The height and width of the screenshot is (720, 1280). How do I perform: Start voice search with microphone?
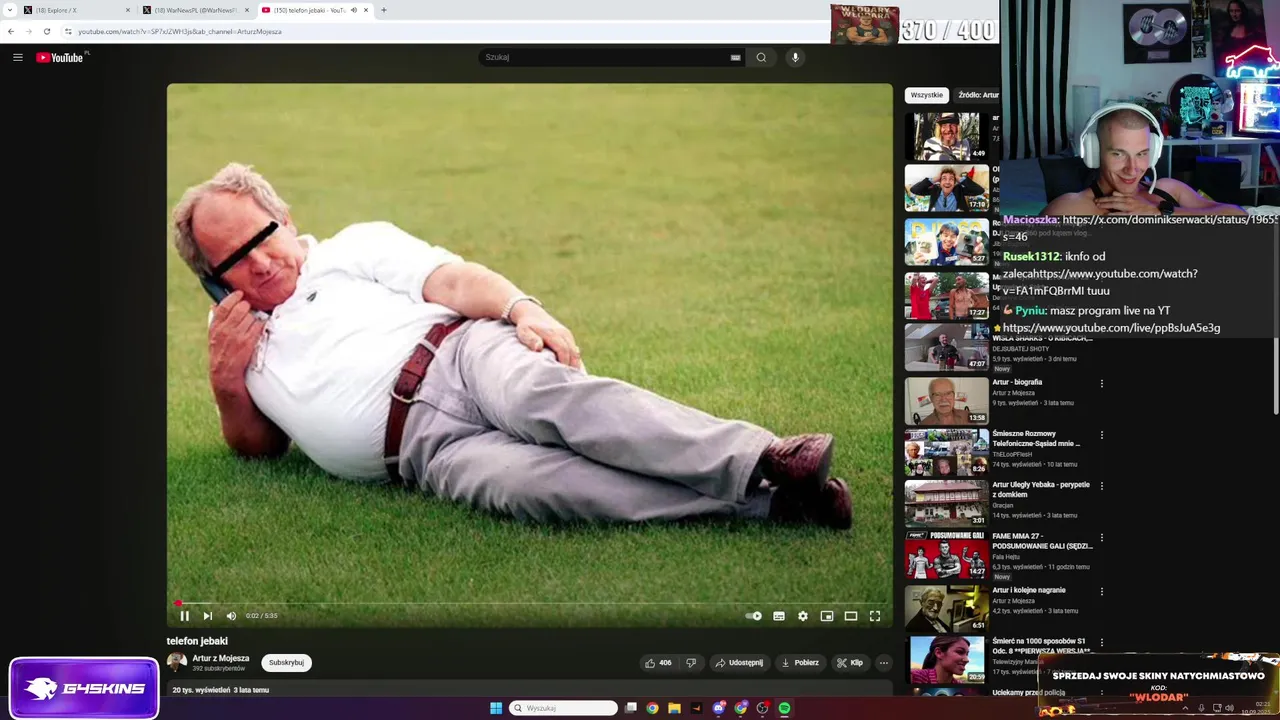[795, 57]
